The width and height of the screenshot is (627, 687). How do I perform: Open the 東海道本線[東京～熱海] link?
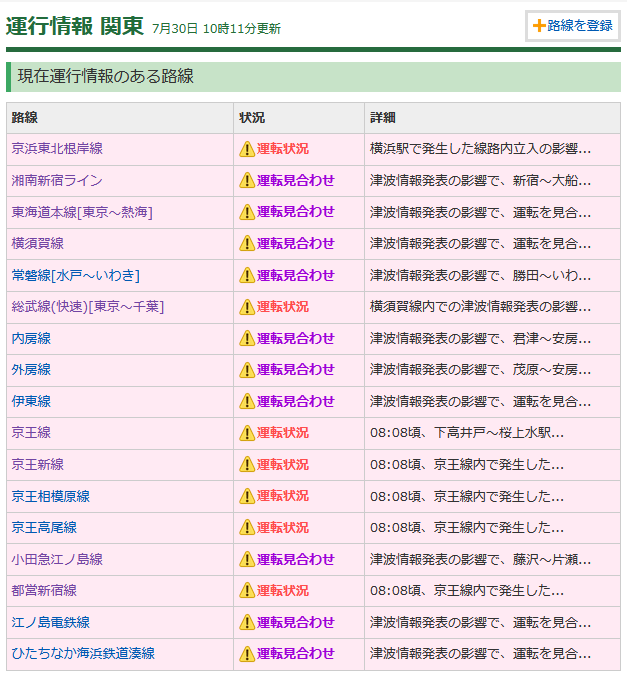click(82, 212)
